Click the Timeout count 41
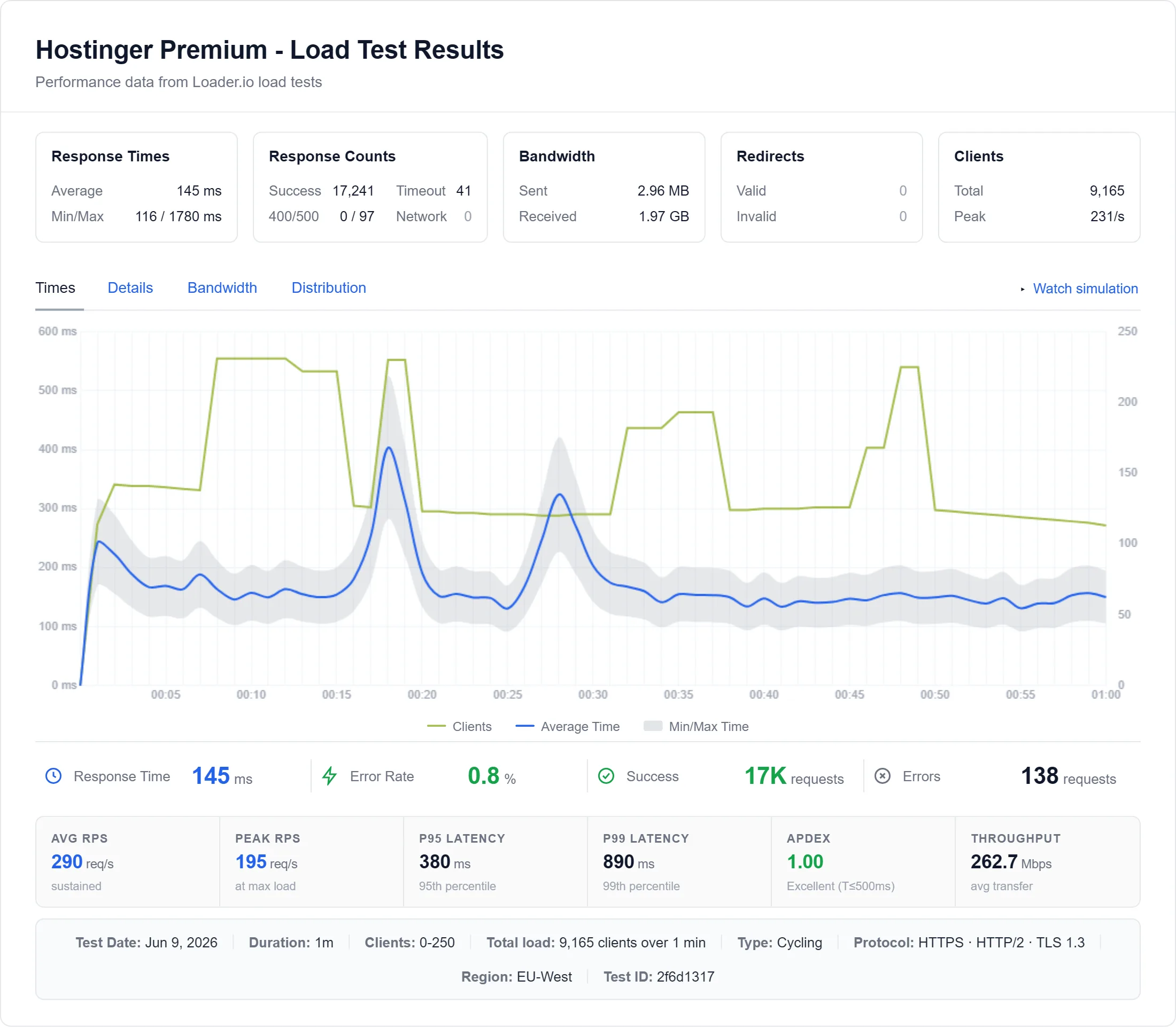 (x=463, y=191)
